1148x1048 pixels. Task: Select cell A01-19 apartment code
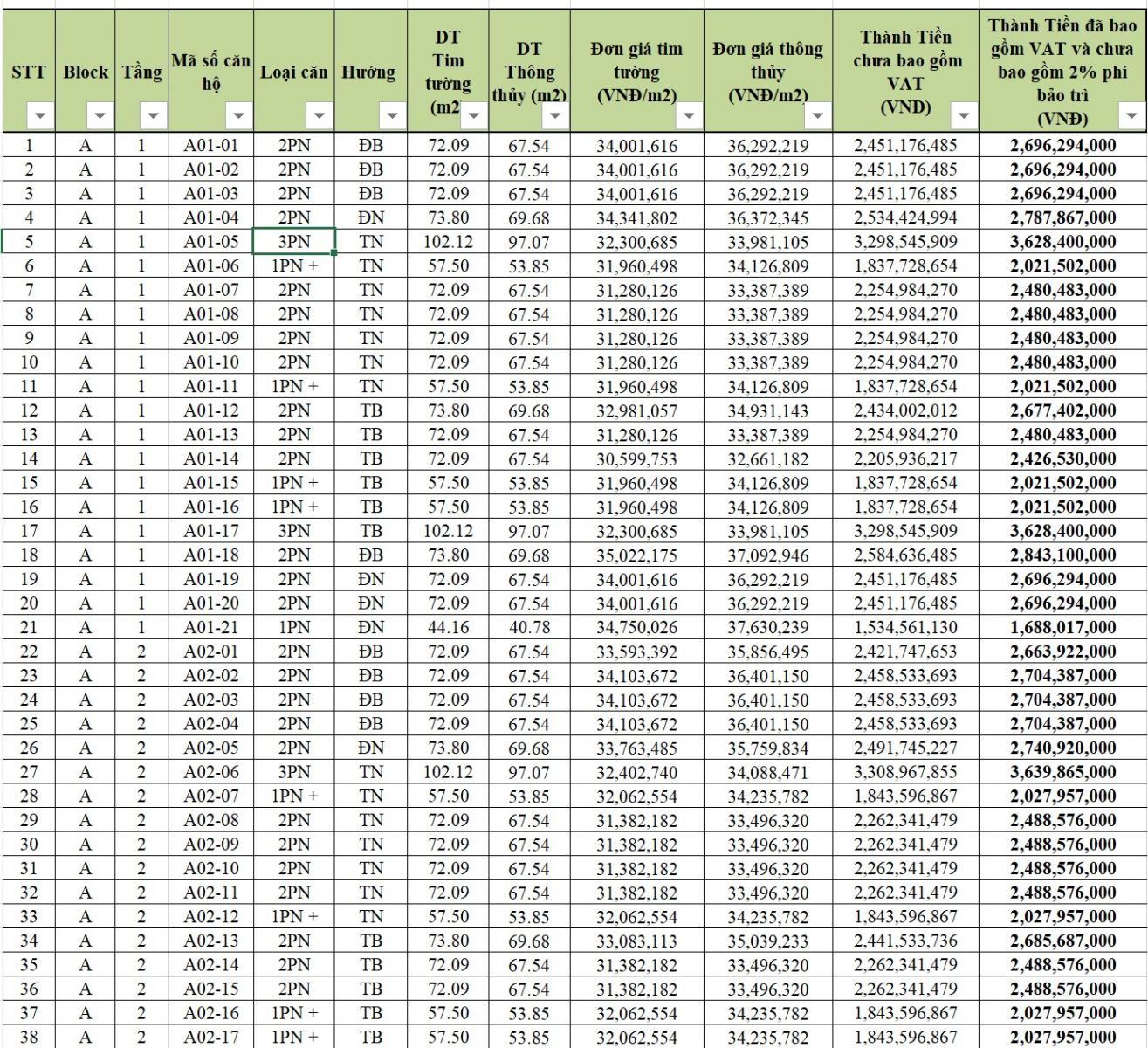tap(210, 579)
